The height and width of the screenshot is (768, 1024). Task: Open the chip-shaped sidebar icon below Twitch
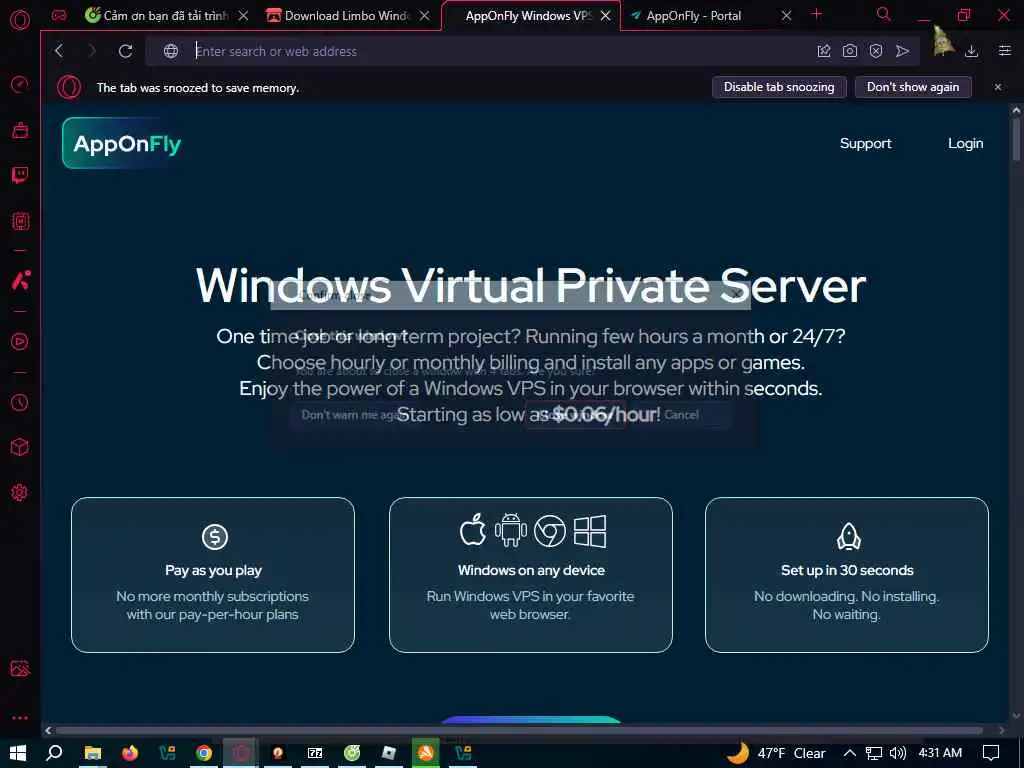(20, 221)
